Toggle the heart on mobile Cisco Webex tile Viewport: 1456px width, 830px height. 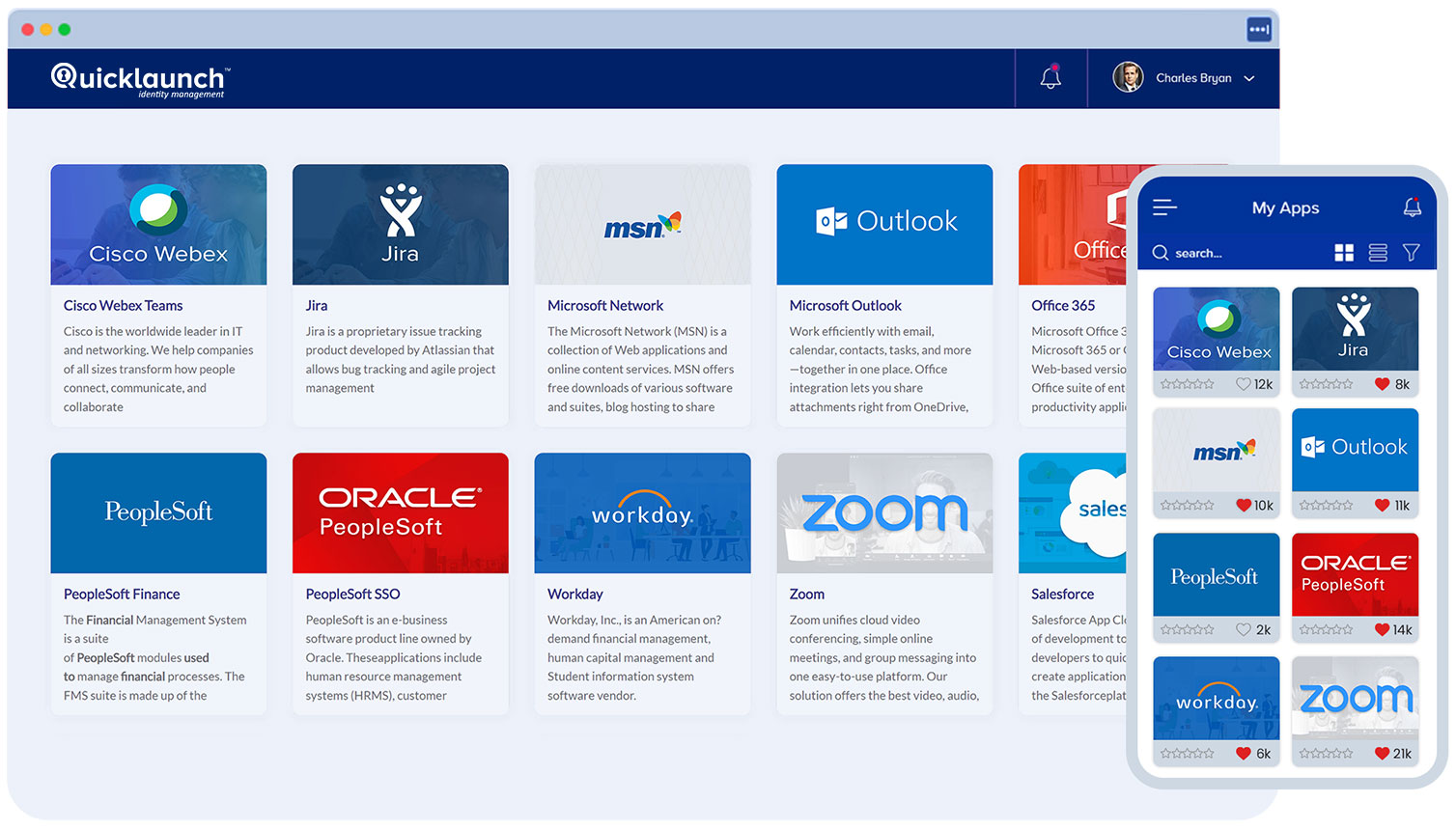[x=1244, y=384]
